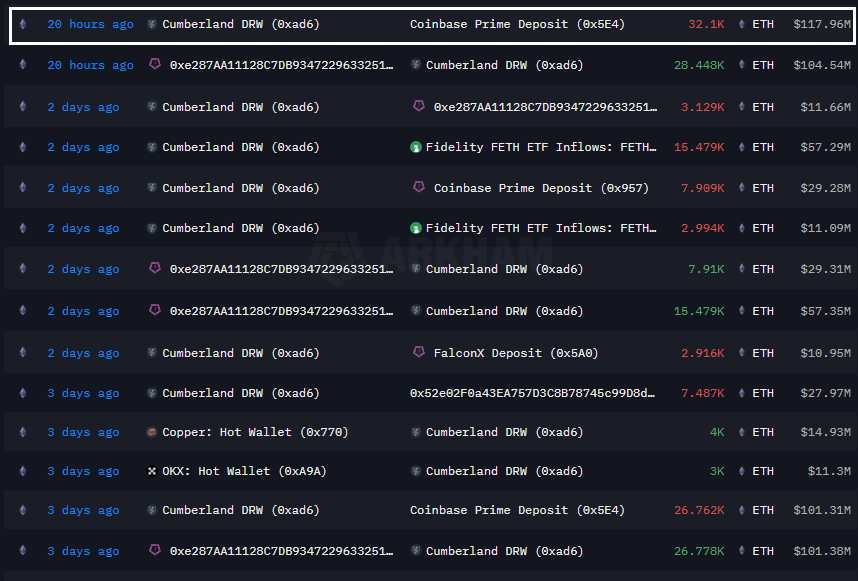
Task: Click the ETH label in the $27.97M row
Action: 763,393
